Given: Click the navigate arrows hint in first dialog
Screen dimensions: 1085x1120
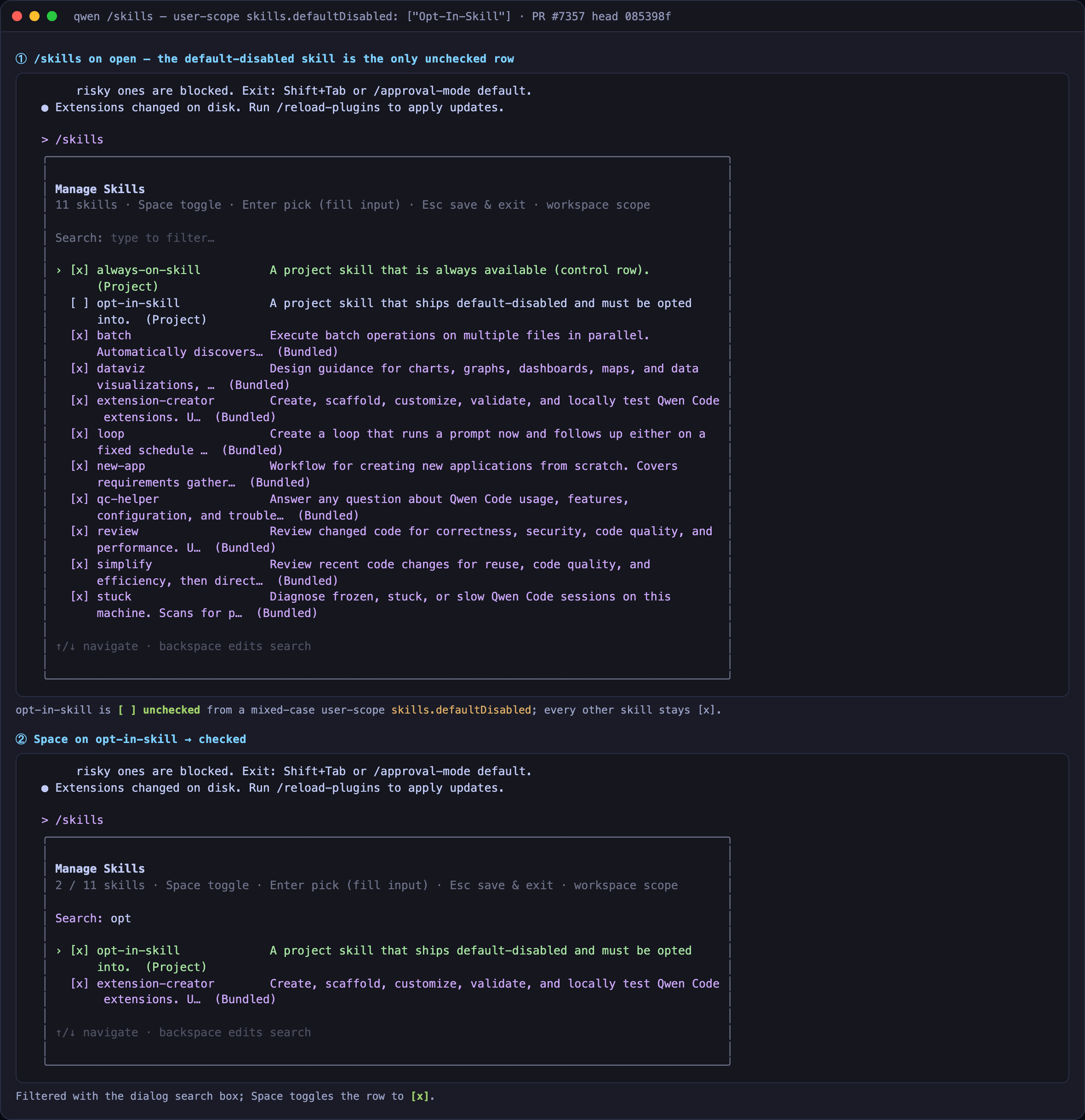Looking at the screenshot, I should pyautogui.click(x=65, y=646).
